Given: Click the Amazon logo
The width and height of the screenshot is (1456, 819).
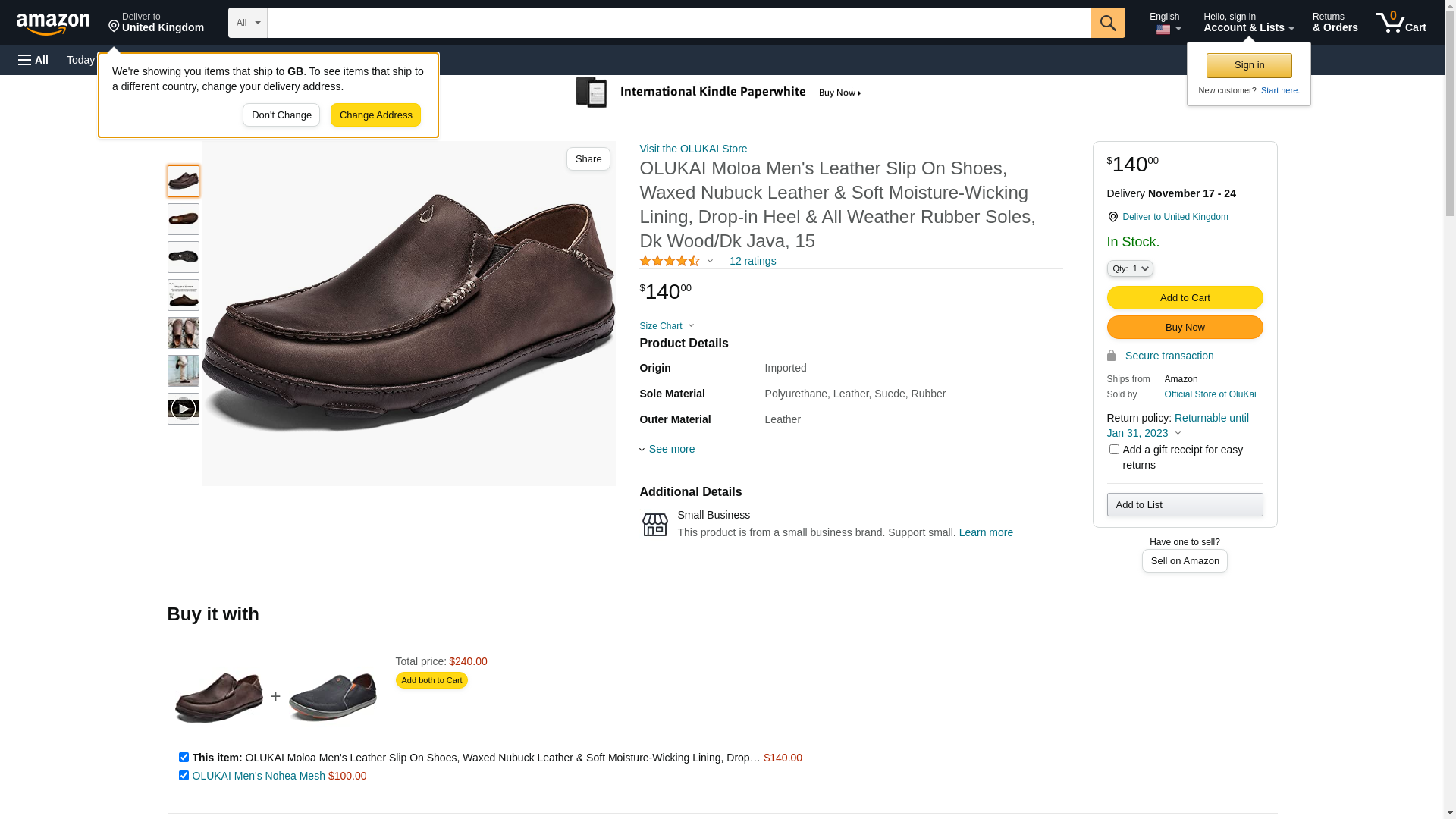Looking at the screenshot, I should click(x=53, y=24).
